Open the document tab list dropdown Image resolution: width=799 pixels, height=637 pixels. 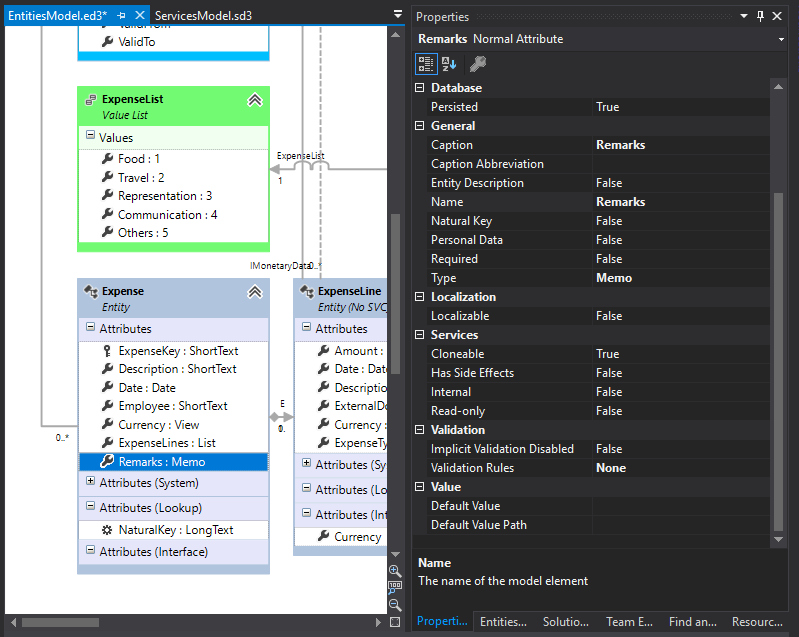pyautogui.click(x=398, y=14)
